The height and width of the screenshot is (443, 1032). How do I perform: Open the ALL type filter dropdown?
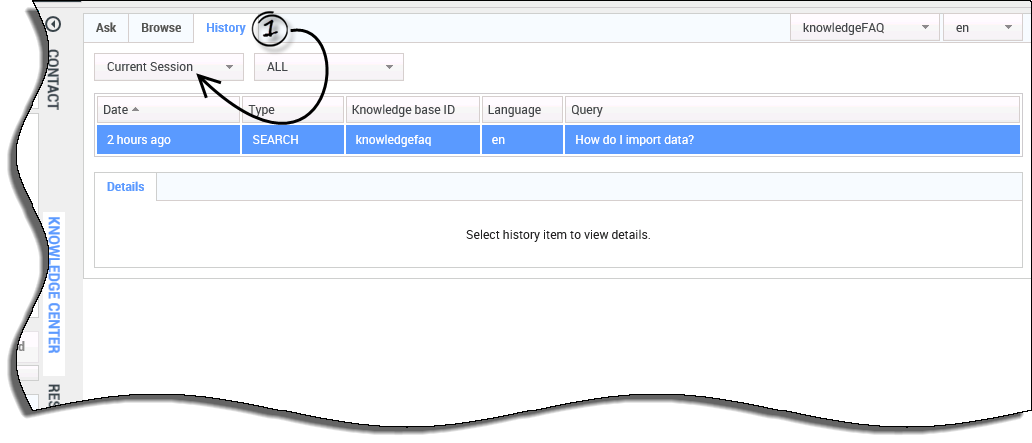[329, 67]
